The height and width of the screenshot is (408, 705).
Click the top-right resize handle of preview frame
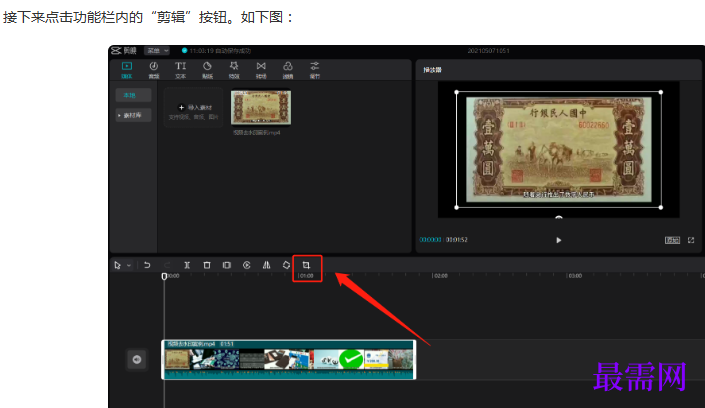[x=660, y=92]
